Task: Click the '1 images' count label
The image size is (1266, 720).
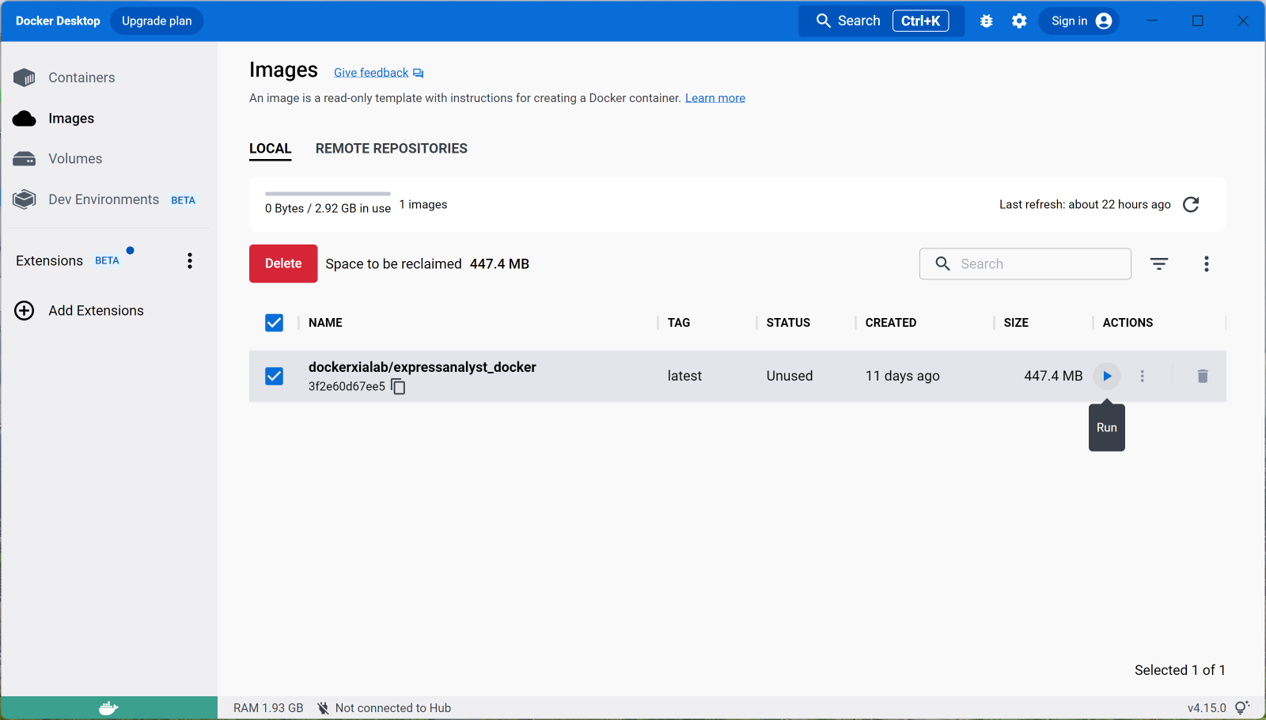Action: point(423,204)
